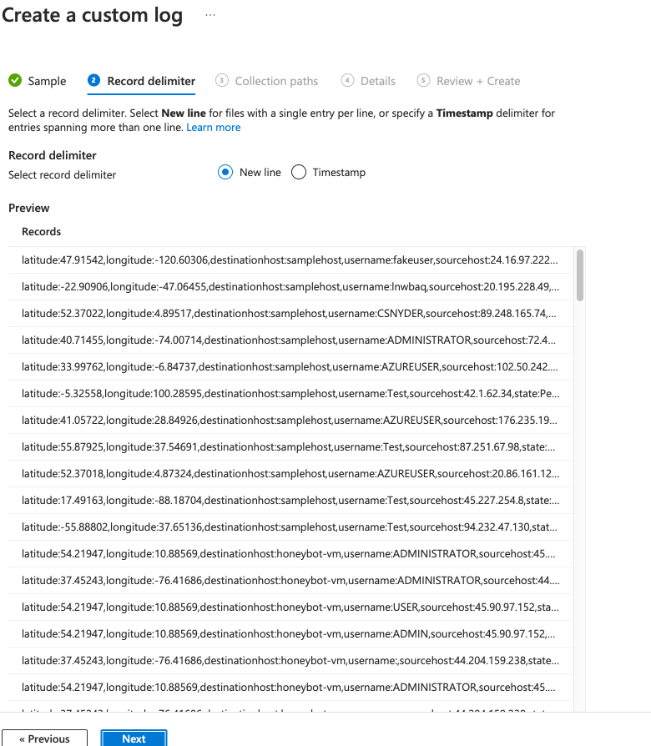The image size is (651, 746).
Task: Click the step 2 Record delimiter circle icon
Action: click(x=94, y=81)
